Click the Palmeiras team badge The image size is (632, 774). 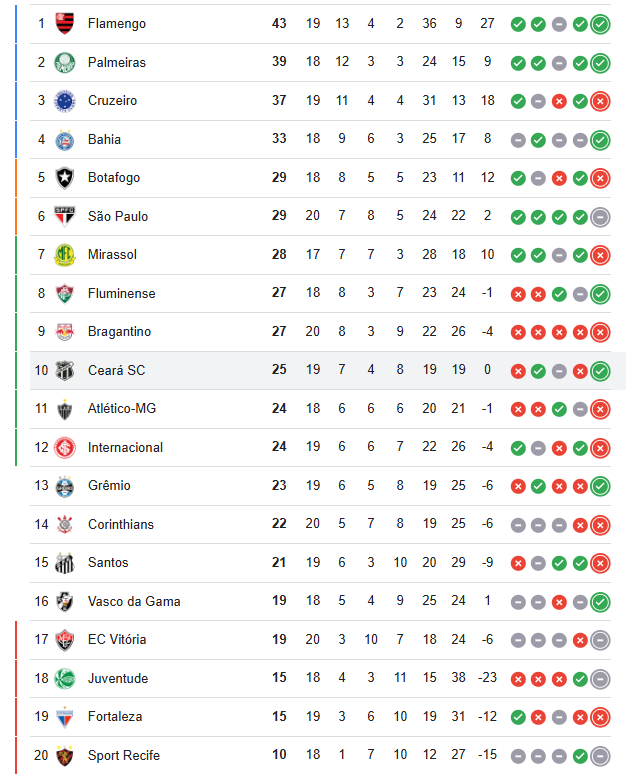[x=65, y=63]
